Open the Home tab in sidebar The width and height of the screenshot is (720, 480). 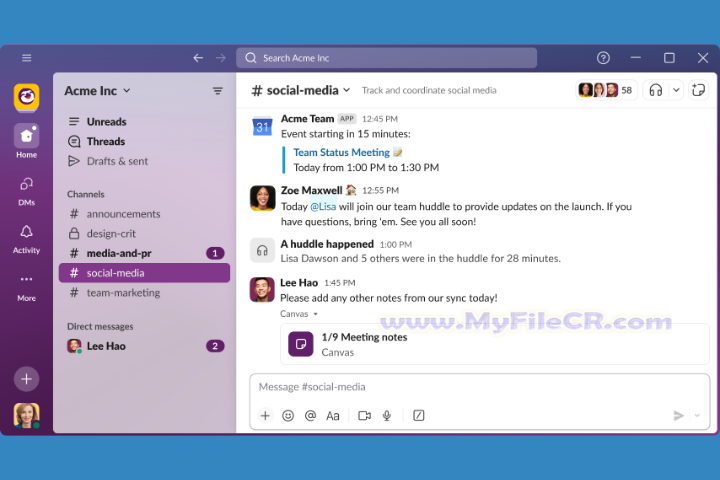click(27, 141)
